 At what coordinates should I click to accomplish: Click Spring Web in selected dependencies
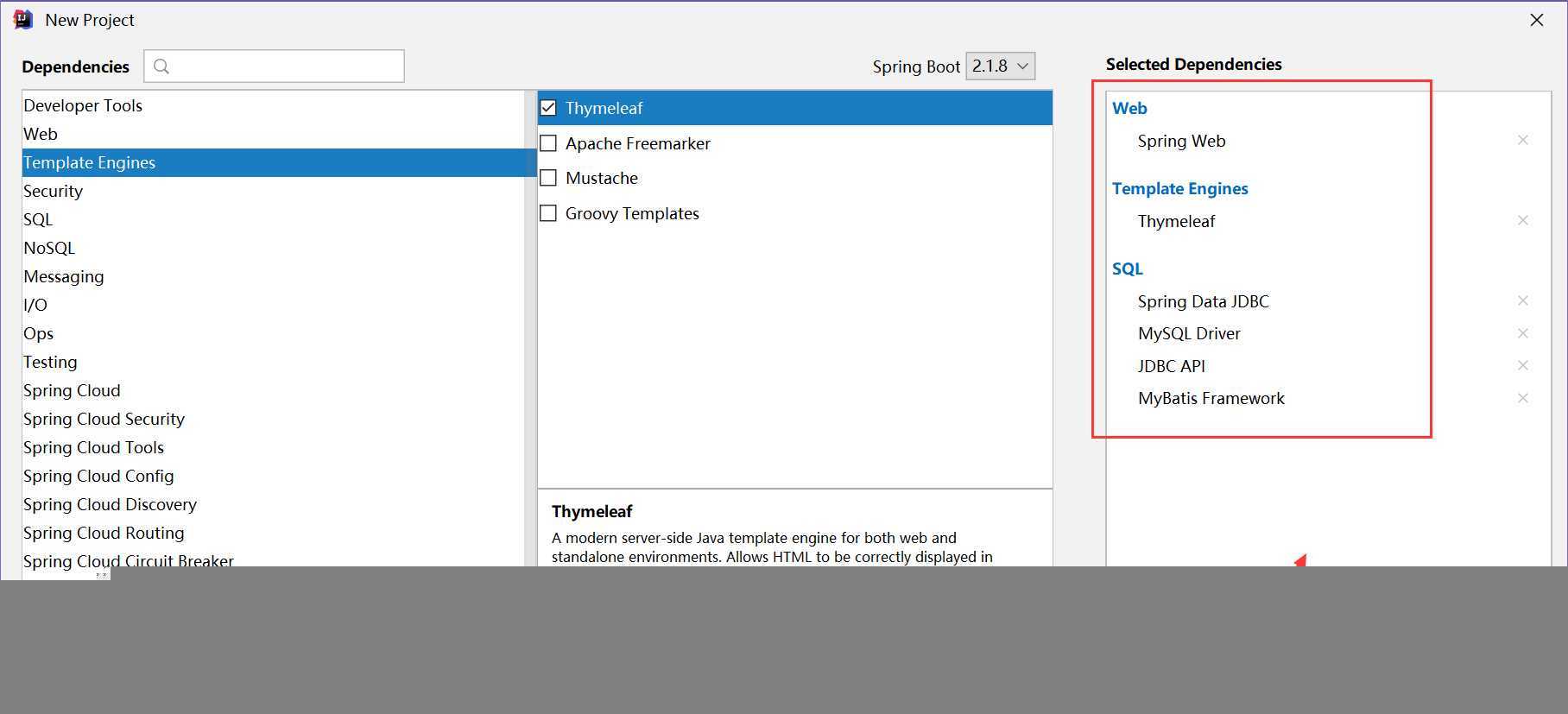(x=1181, y=141)
